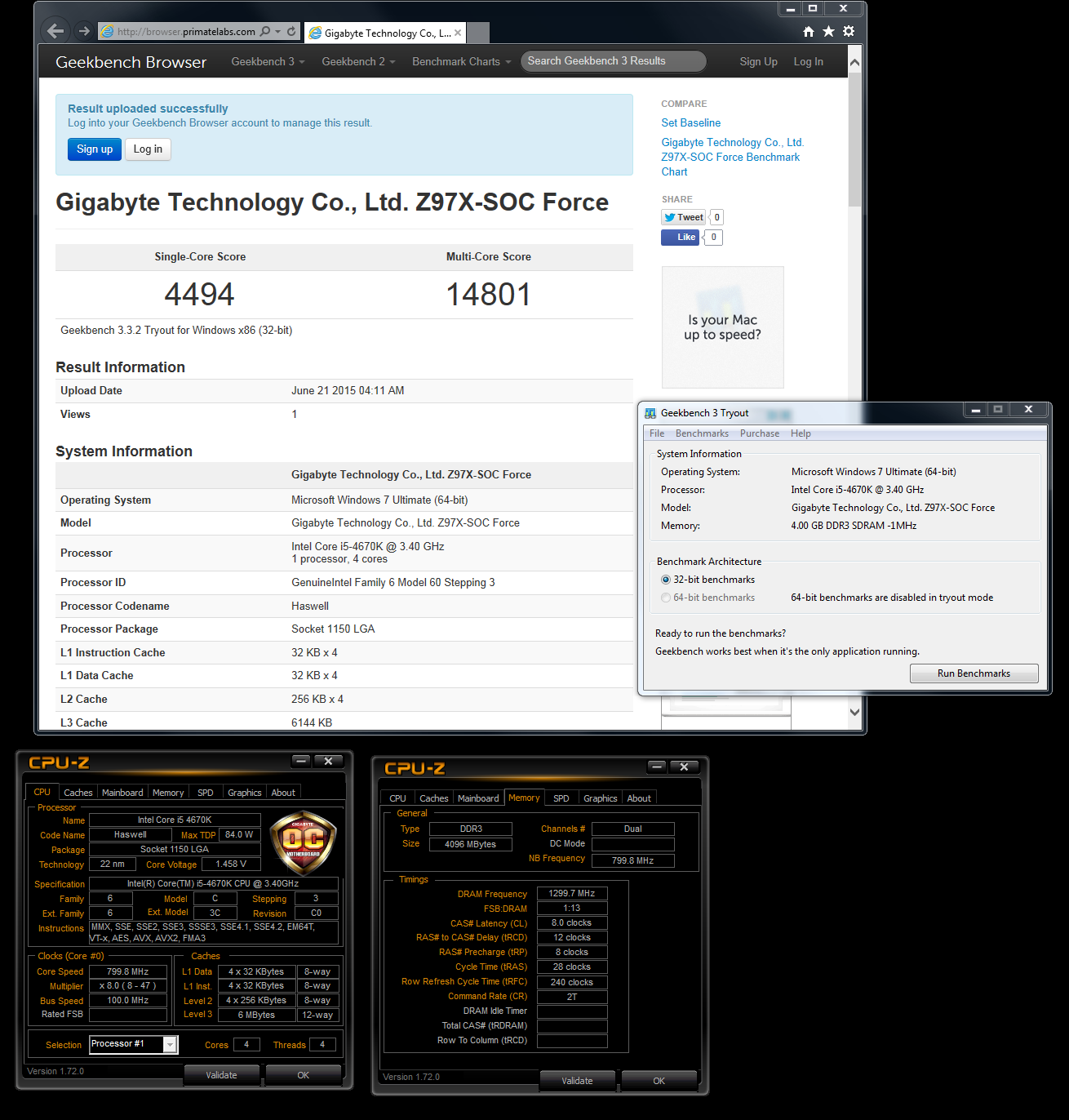Switch to Mainboard tab in left CPU-Z window
The image size is (1069, 1120).
coord(122,793)
